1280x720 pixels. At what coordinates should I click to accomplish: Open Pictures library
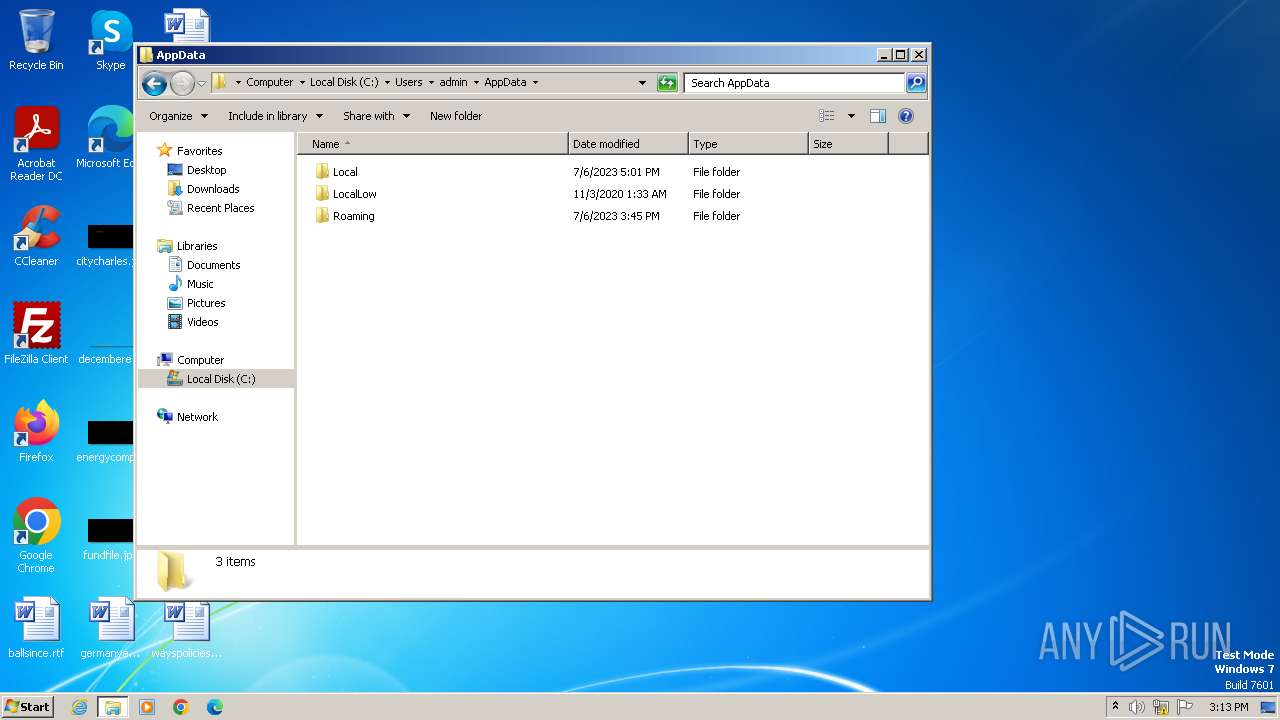point(206,303)
